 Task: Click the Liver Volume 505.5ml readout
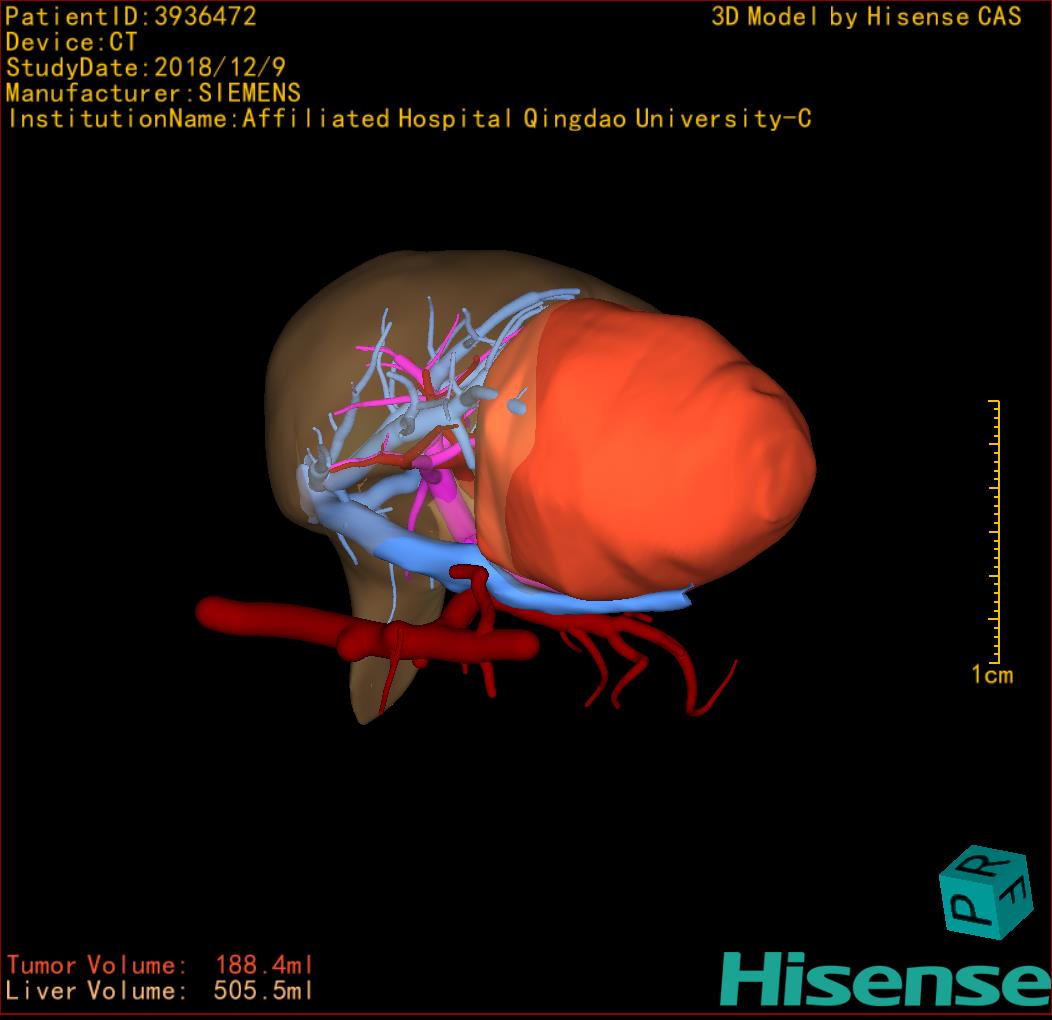point(160,990)
